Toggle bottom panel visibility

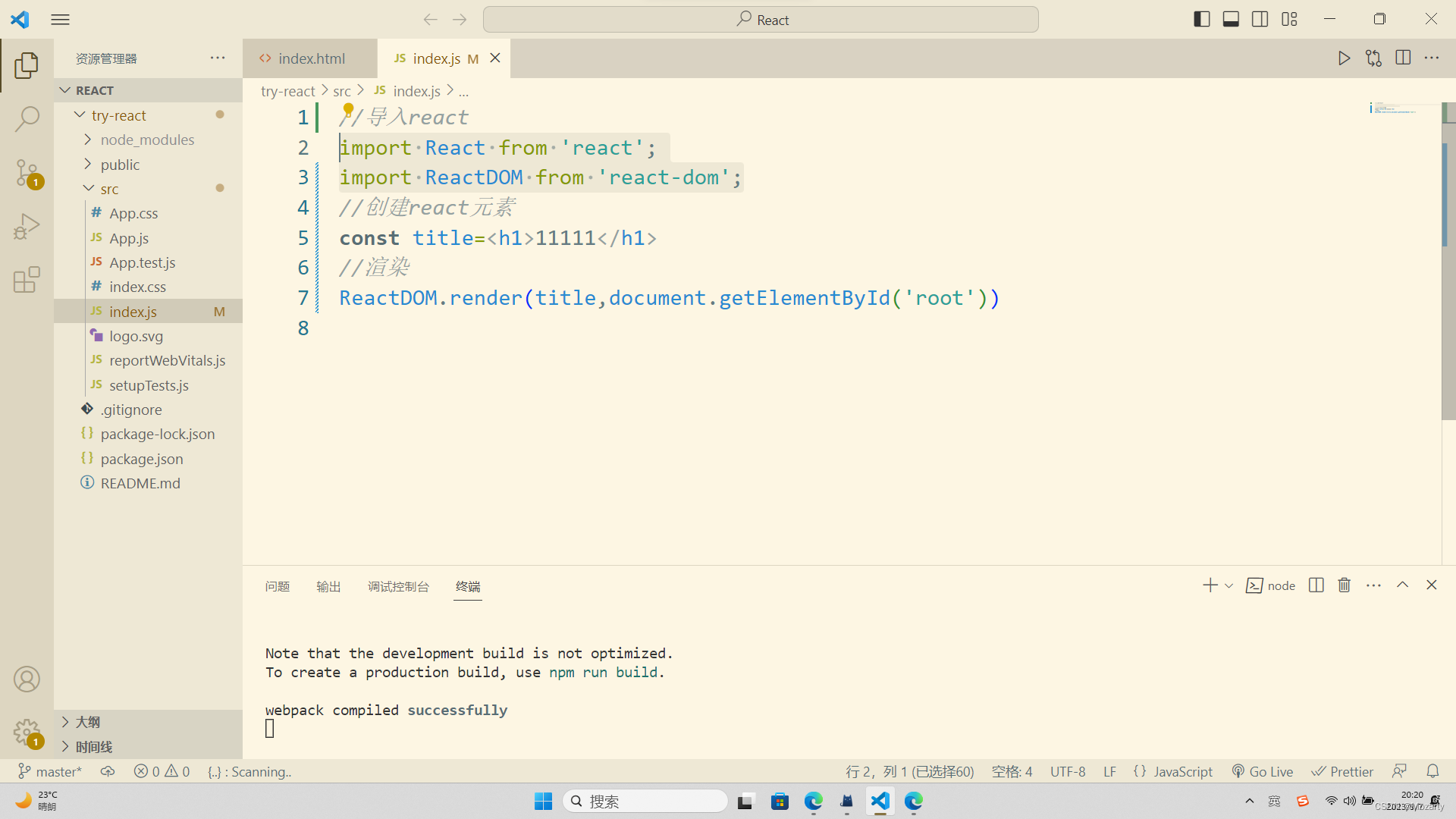coord(1231,20)
